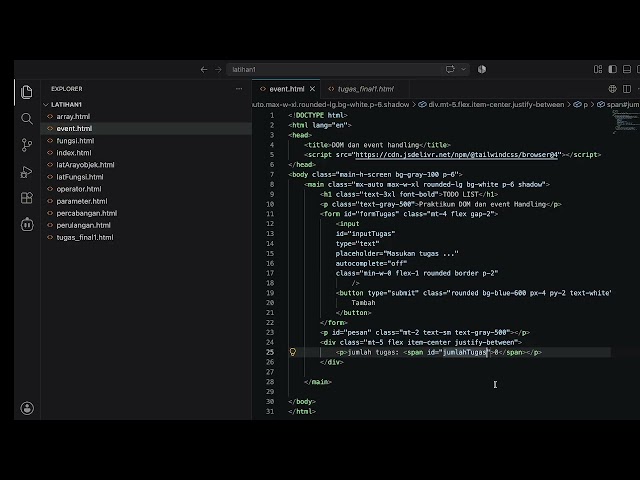
Task: Open the Explorer view in activity bar
Action: tap(27, 92)
